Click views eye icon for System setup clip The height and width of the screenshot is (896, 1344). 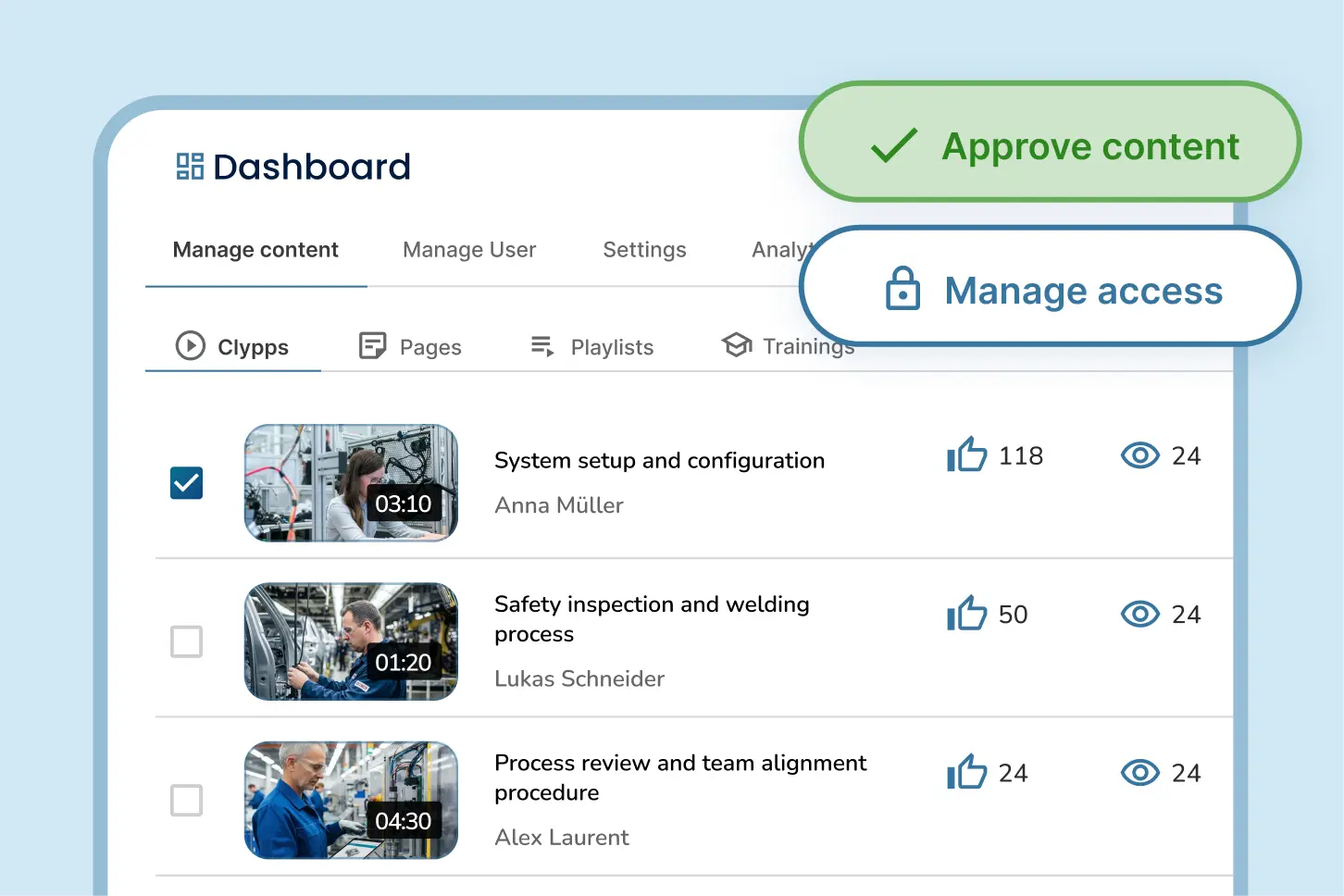(x=1139, y=455)
